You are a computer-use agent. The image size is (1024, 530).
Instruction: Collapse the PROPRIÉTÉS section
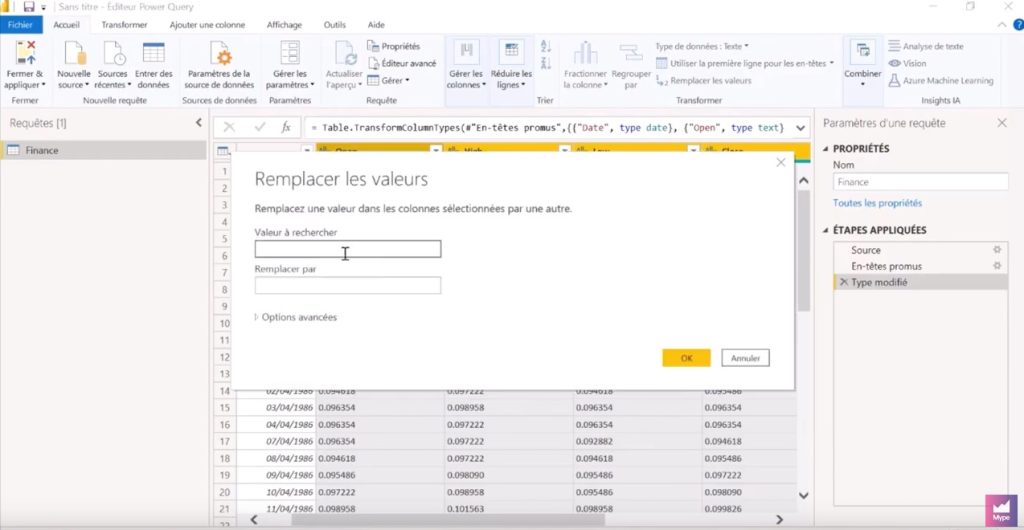coord(825,149)
